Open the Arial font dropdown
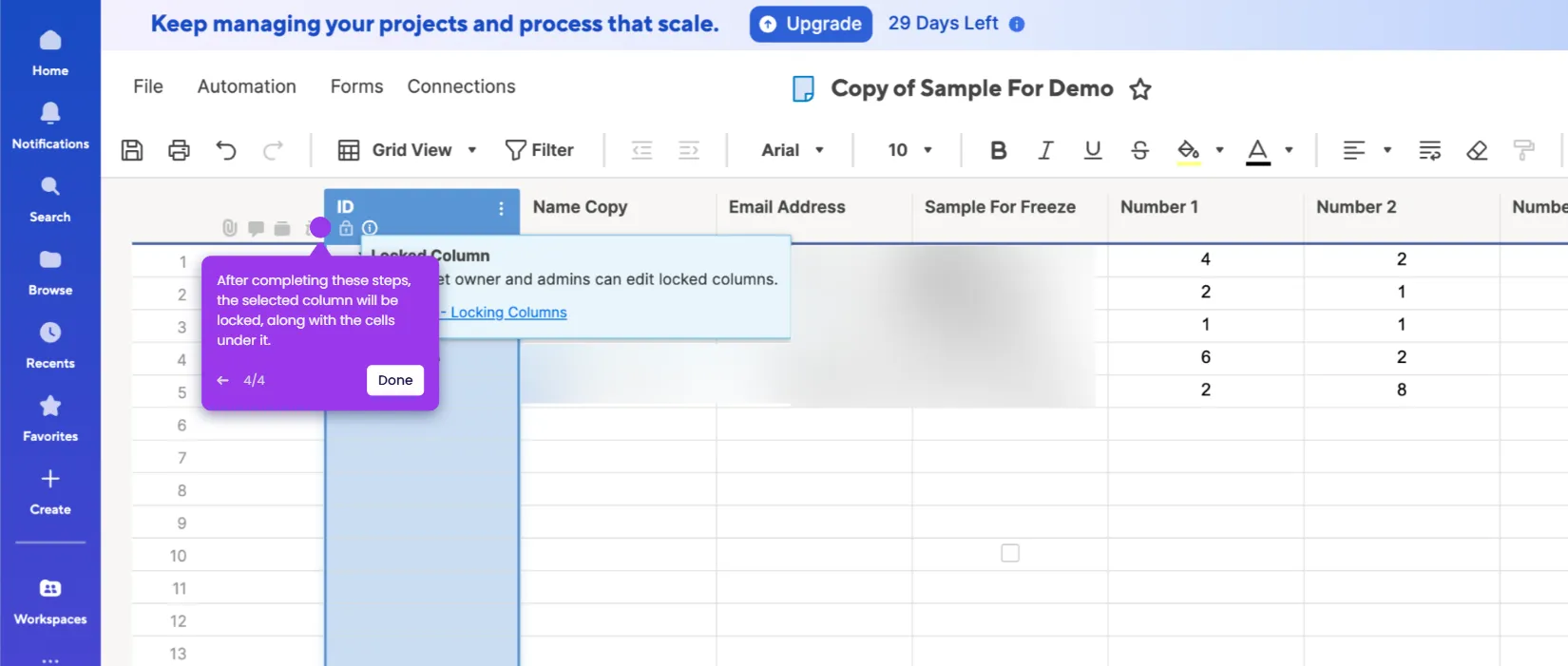The height and width of the screenshot is (666, 1568). point(793,150)
